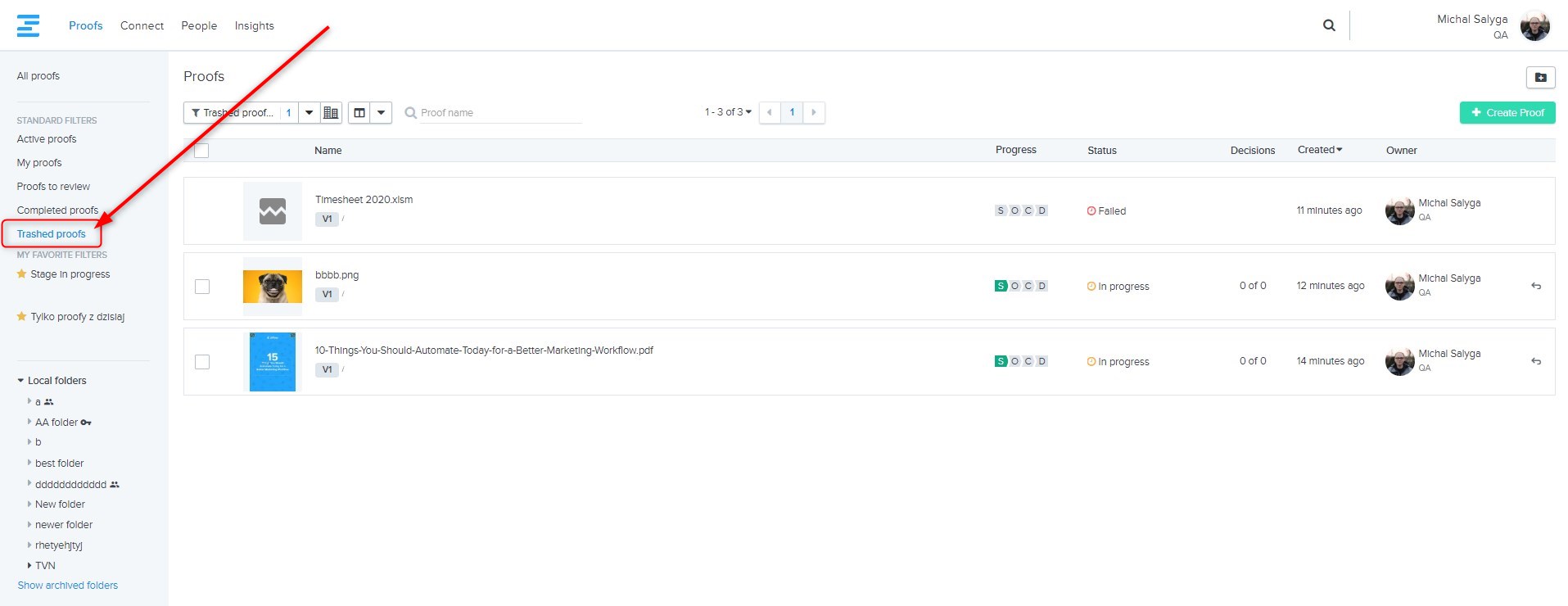Viewport: 1568px width, 606px height.
Task: Select checkbox for the Marketing Workflow PDF
Action: pyautogui.click(x=202, y=362)
